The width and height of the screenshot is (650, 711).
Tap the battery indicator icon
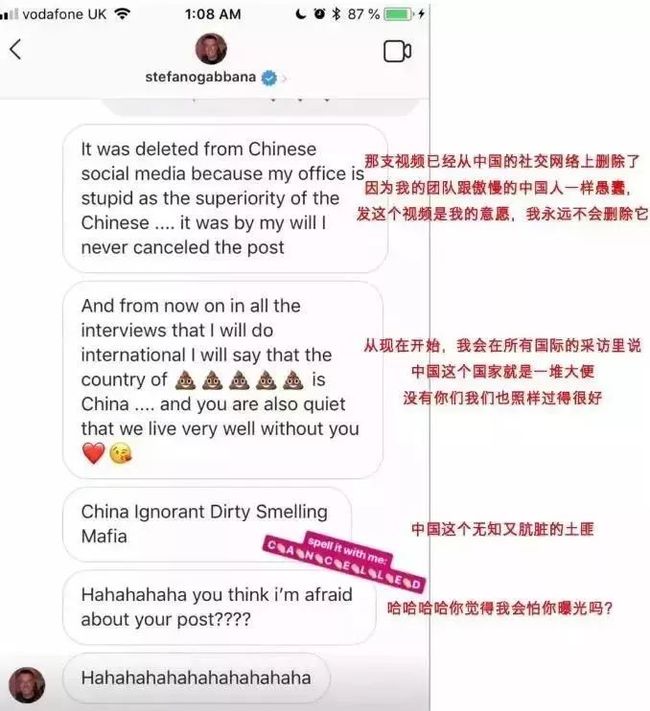click(399, 14)
